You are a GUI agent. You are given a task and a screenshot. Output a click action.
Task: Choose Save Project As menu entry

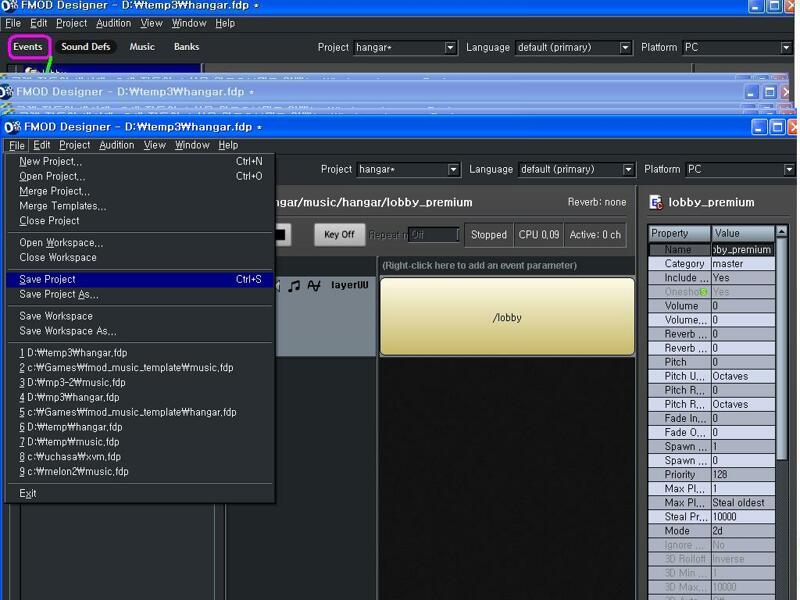click(x=140, y=294)
